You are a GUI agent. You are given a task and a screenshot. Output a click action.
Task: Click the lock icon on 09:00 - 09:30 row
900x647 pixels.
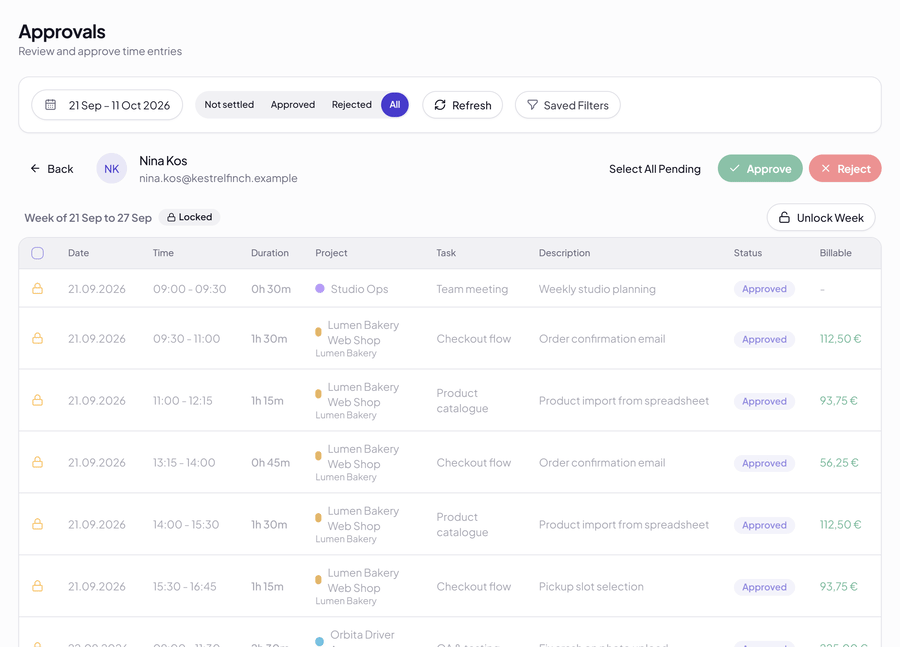click(37, 288)
